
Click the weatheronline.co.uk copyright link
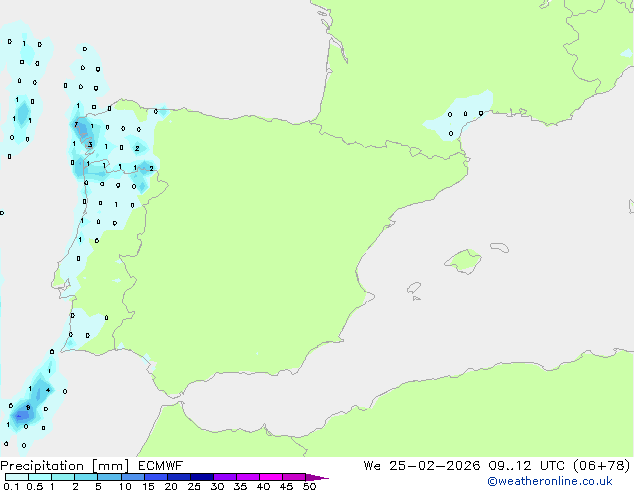pos(550,481)
